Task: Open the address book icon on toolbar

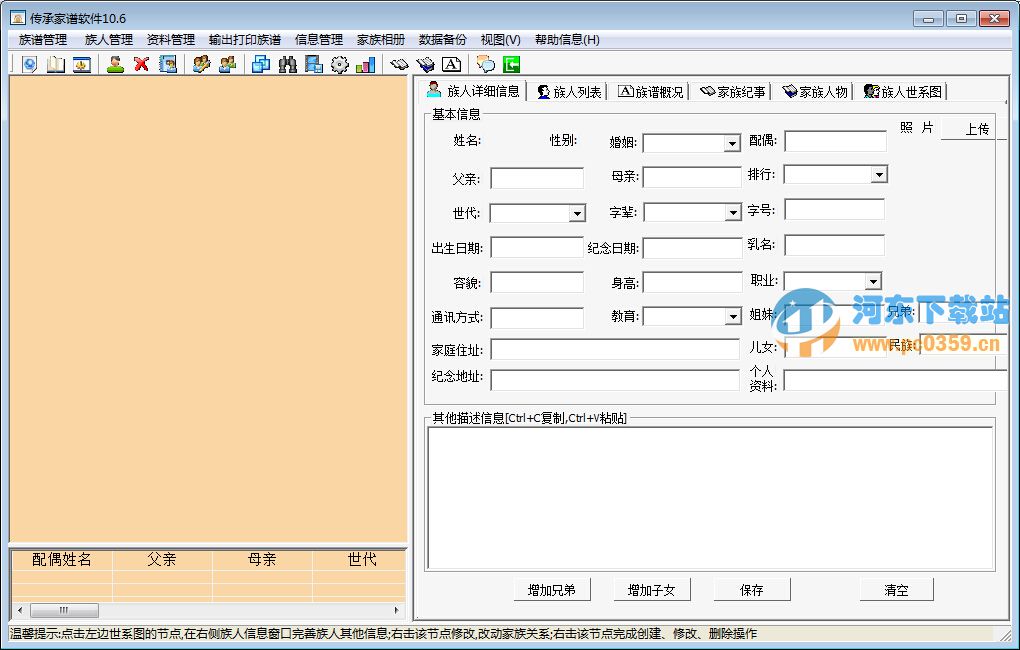Action: (168, 64)
